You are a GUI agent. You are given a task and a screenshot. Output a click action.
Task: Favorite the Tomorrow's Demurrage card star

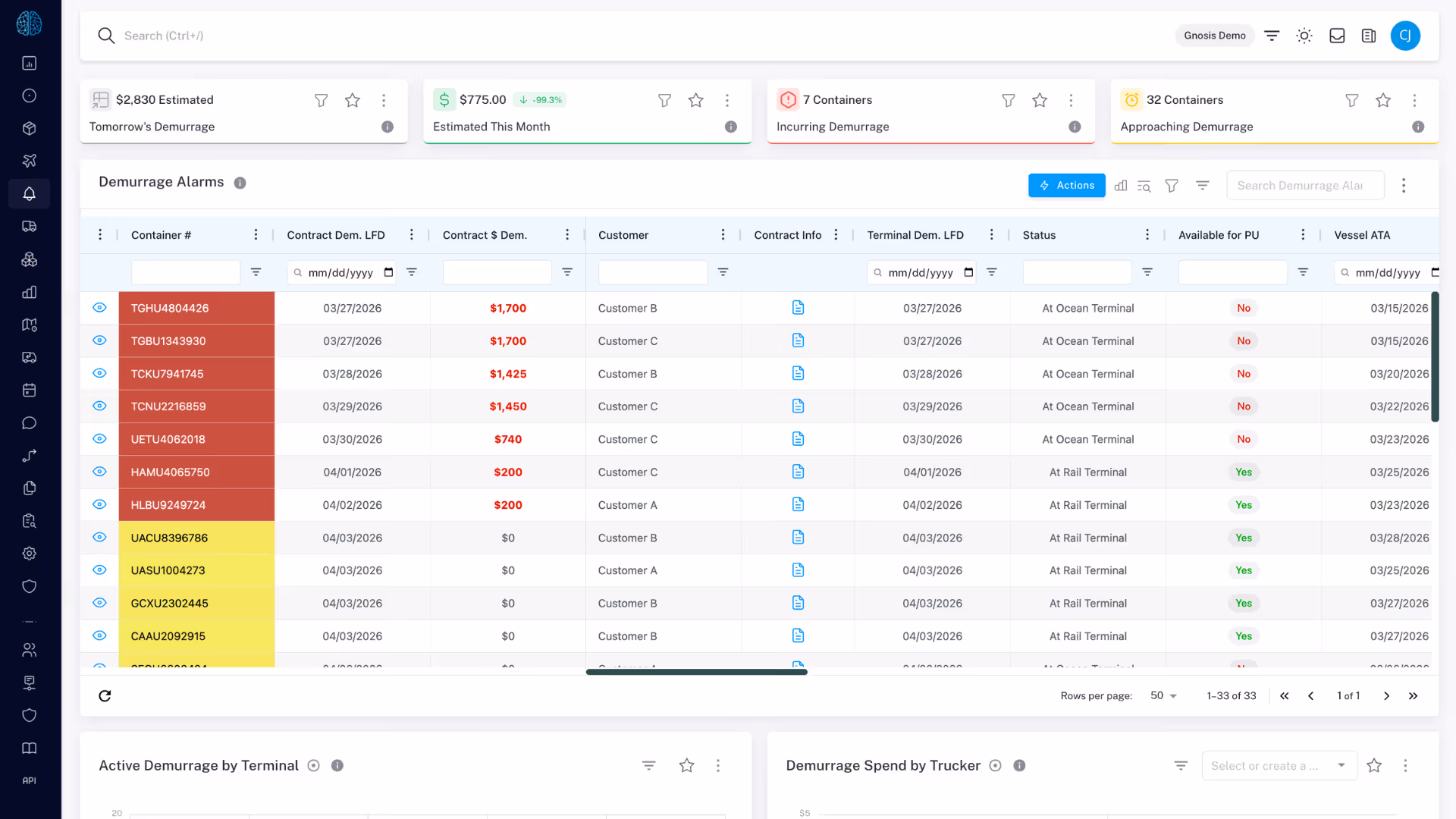coord(352,100)
